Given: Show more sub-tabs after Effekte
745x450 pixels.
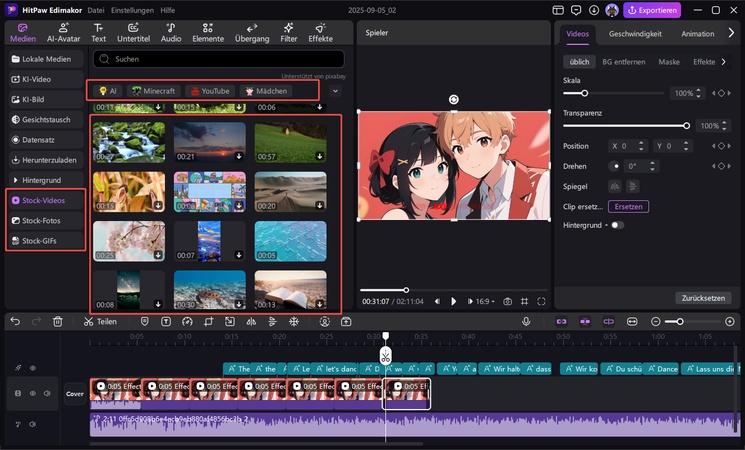Looking at the screenshot, I should [724, 62].
